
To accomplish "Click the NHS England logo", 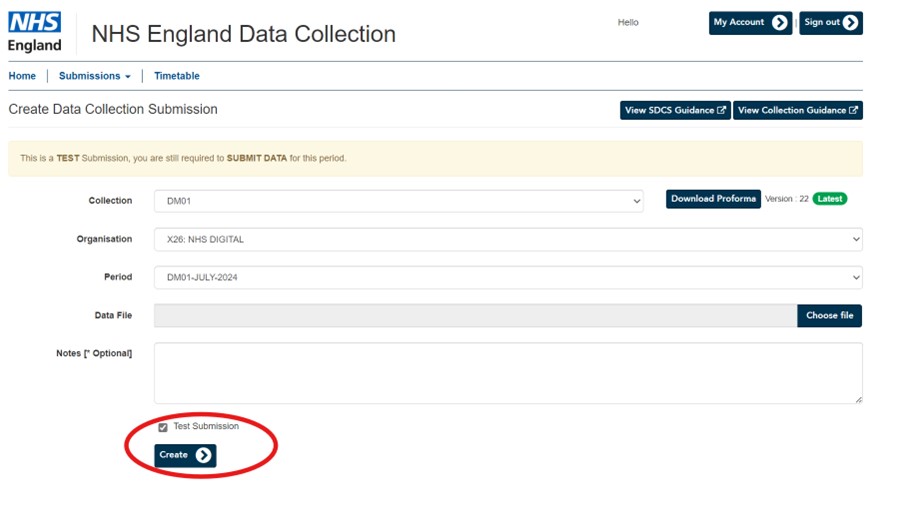I will pyautogui.click(x=35, y=32).
